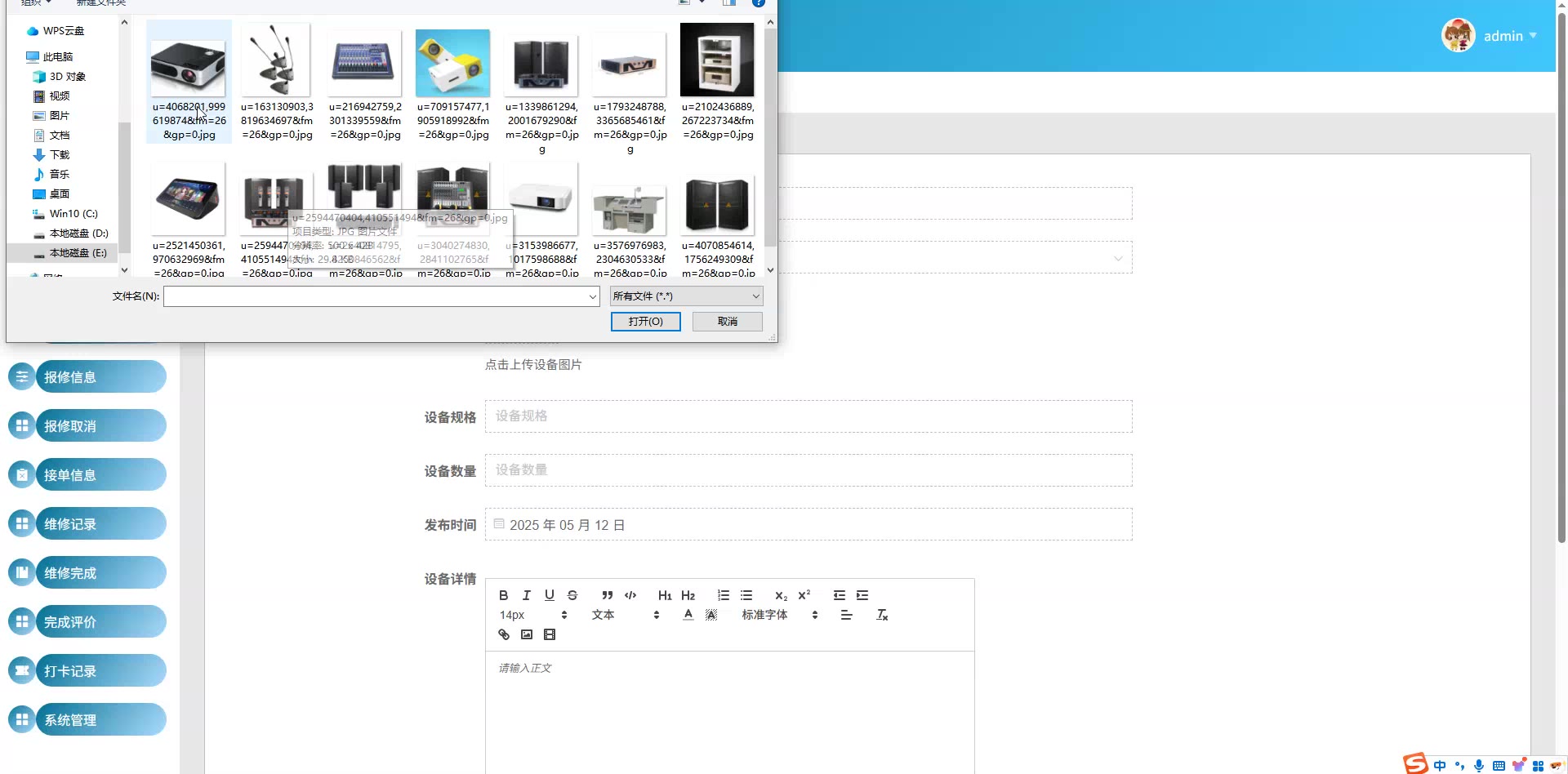Open the text alignment options
The image size is (1568, 774).
click(847, 615)
